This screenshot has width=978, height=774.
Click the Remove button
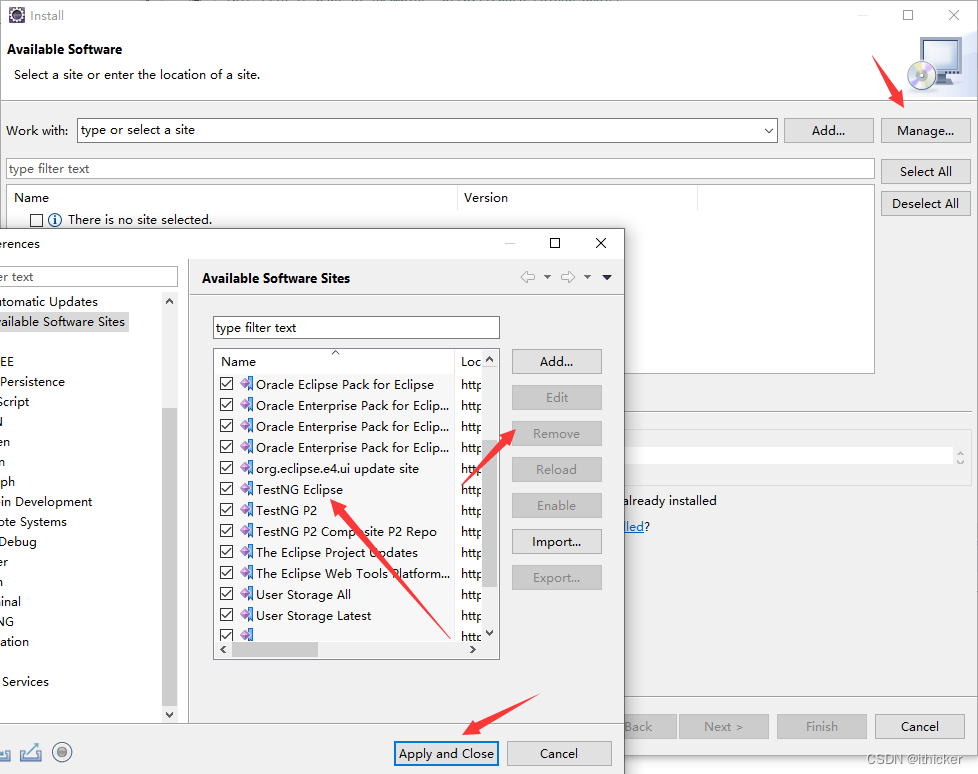[556, 433]
